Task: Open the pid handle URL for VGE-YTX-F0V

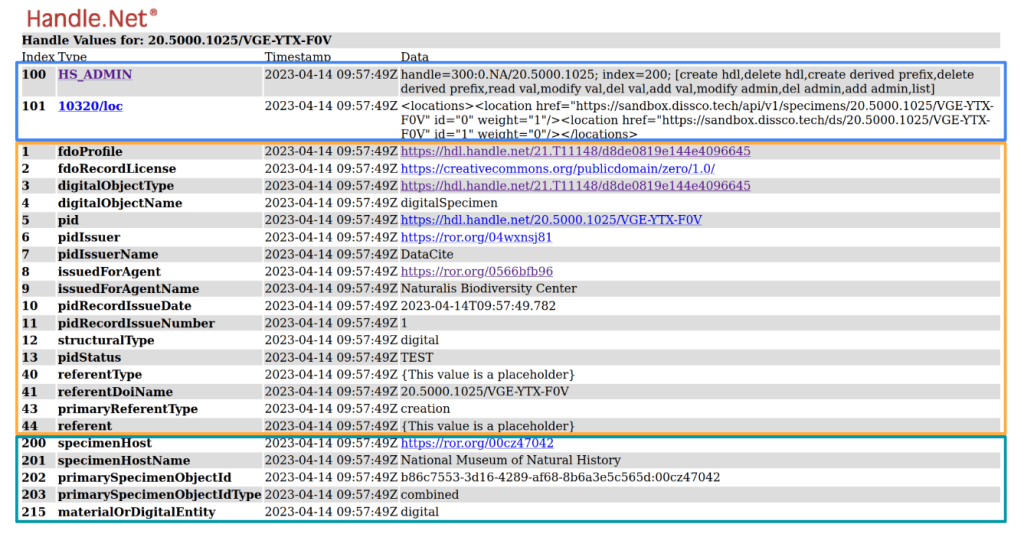Action: point(551,220)
